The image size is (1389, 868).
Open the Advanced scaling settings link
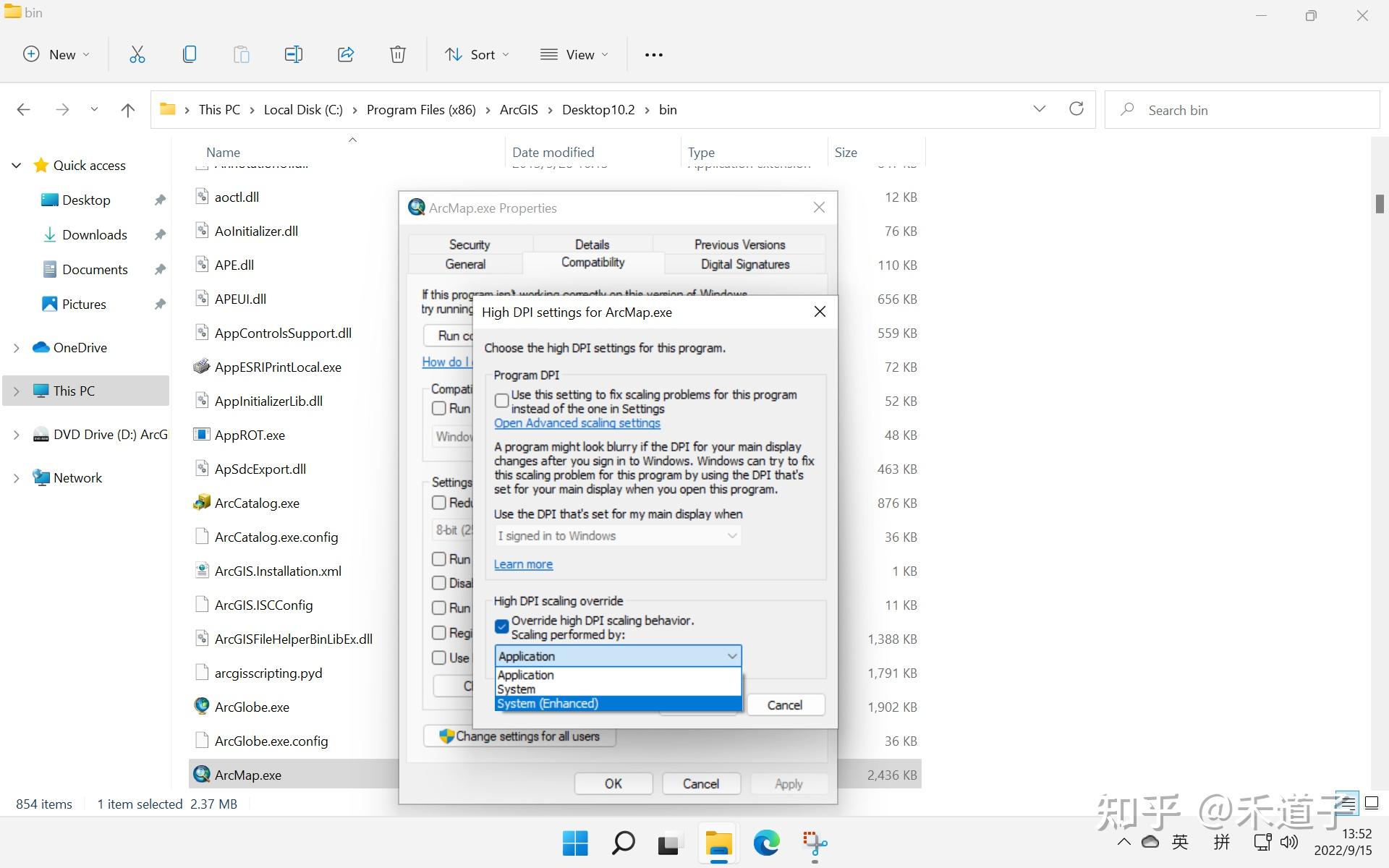(x=577, y=423)
